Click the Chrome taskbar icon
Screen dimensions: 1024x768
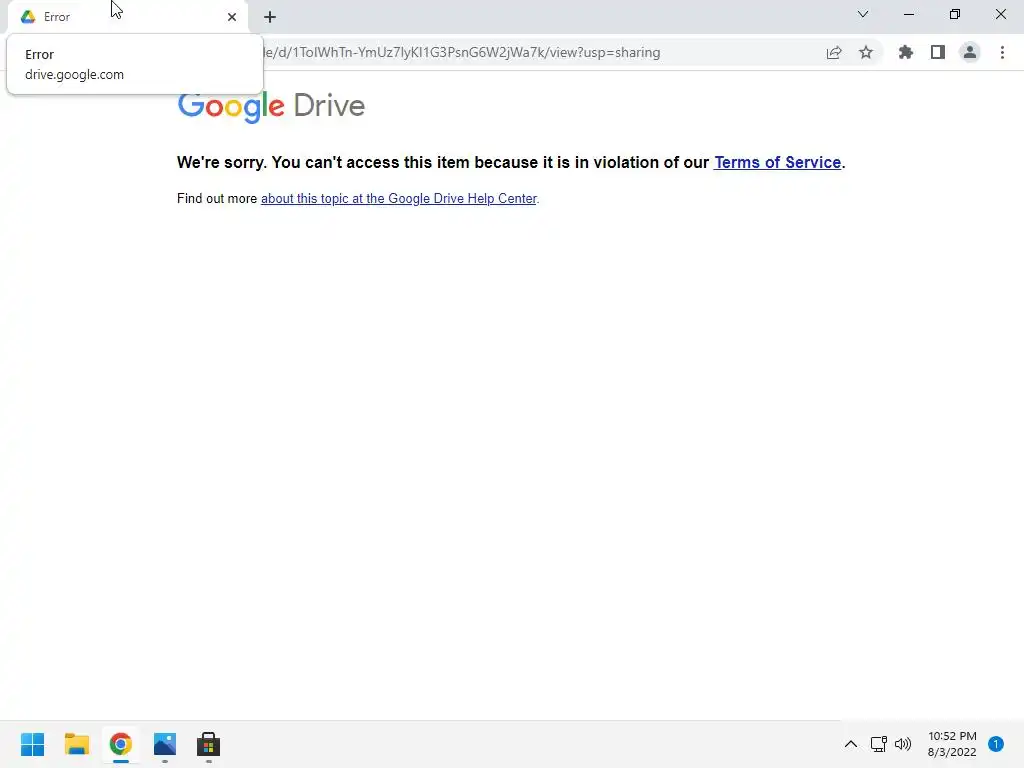121,744
